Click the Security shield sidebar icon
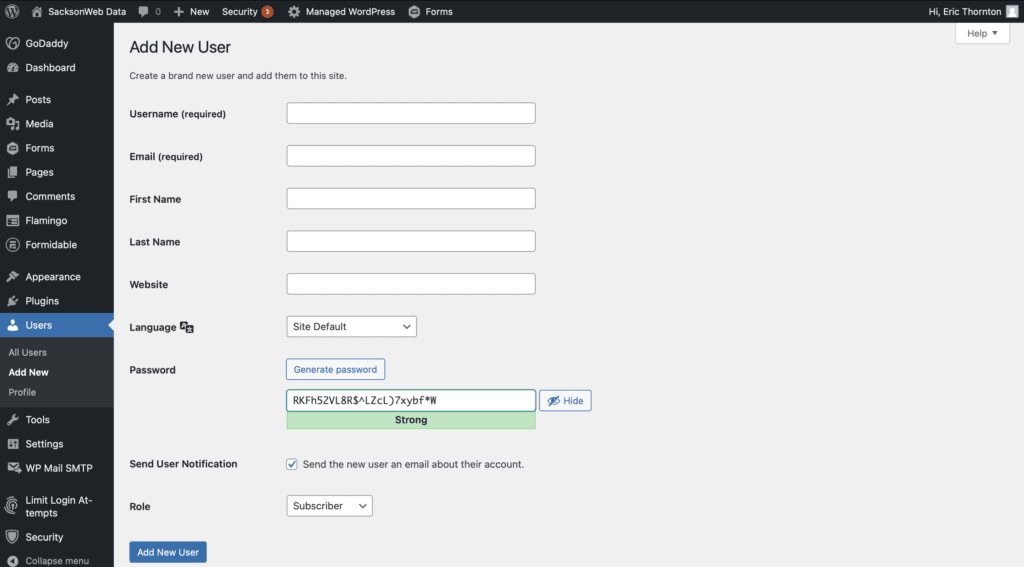The image size is (1024, 567). pyautogui.click(x=12, y=537)
